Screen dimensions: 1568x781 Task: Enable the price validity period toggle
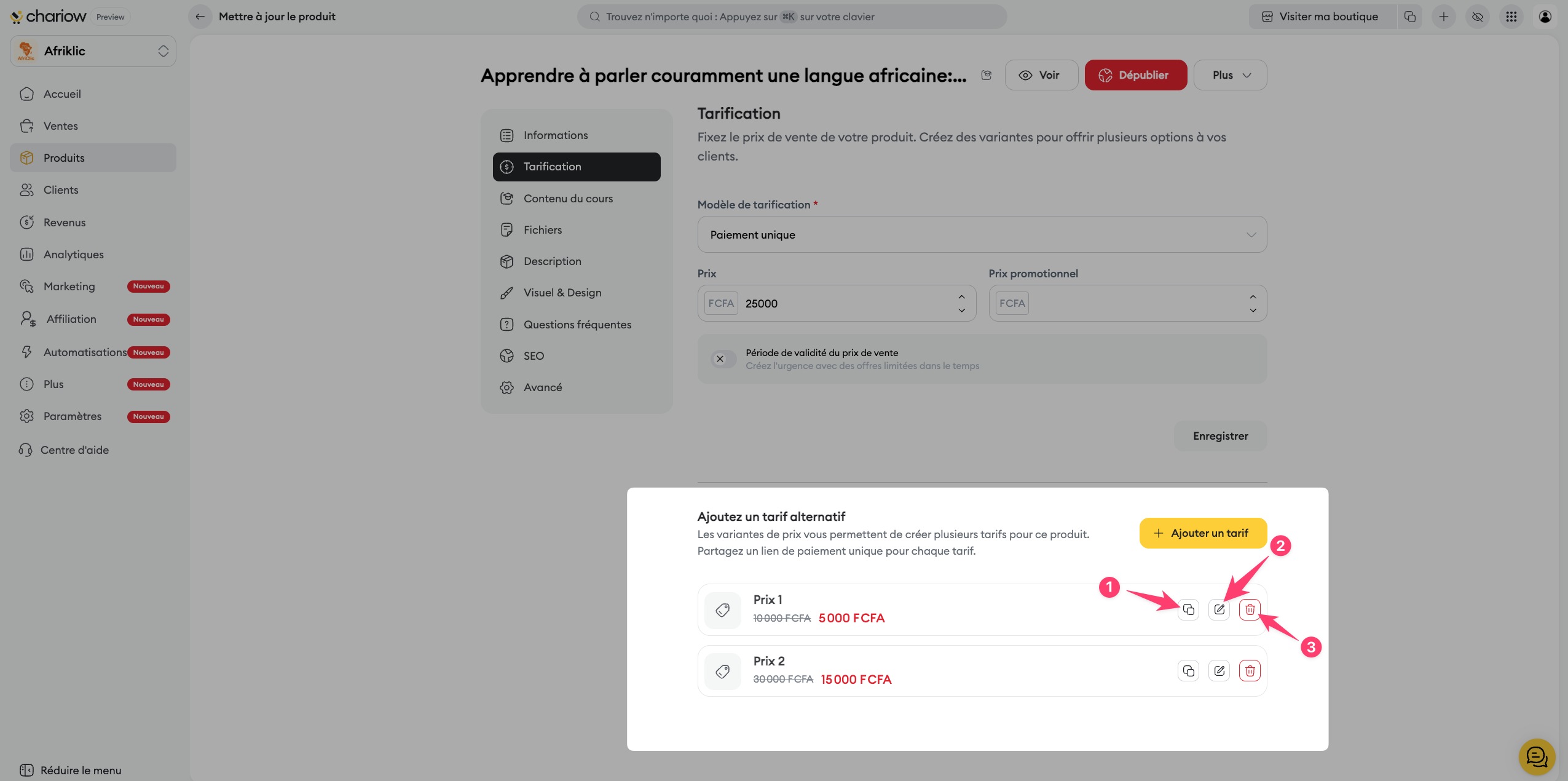coord(723,359)
